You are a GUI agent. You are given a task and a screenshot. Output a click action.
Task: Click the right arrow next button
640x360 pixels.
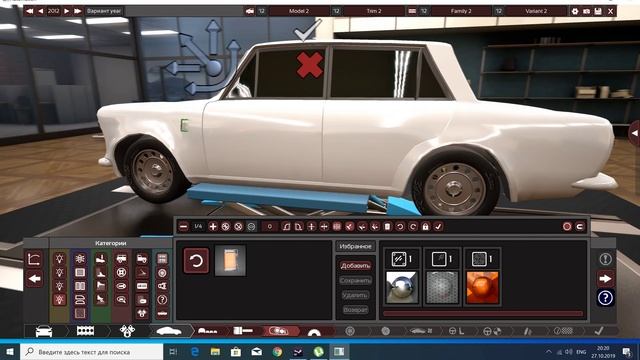coord(605,279)
